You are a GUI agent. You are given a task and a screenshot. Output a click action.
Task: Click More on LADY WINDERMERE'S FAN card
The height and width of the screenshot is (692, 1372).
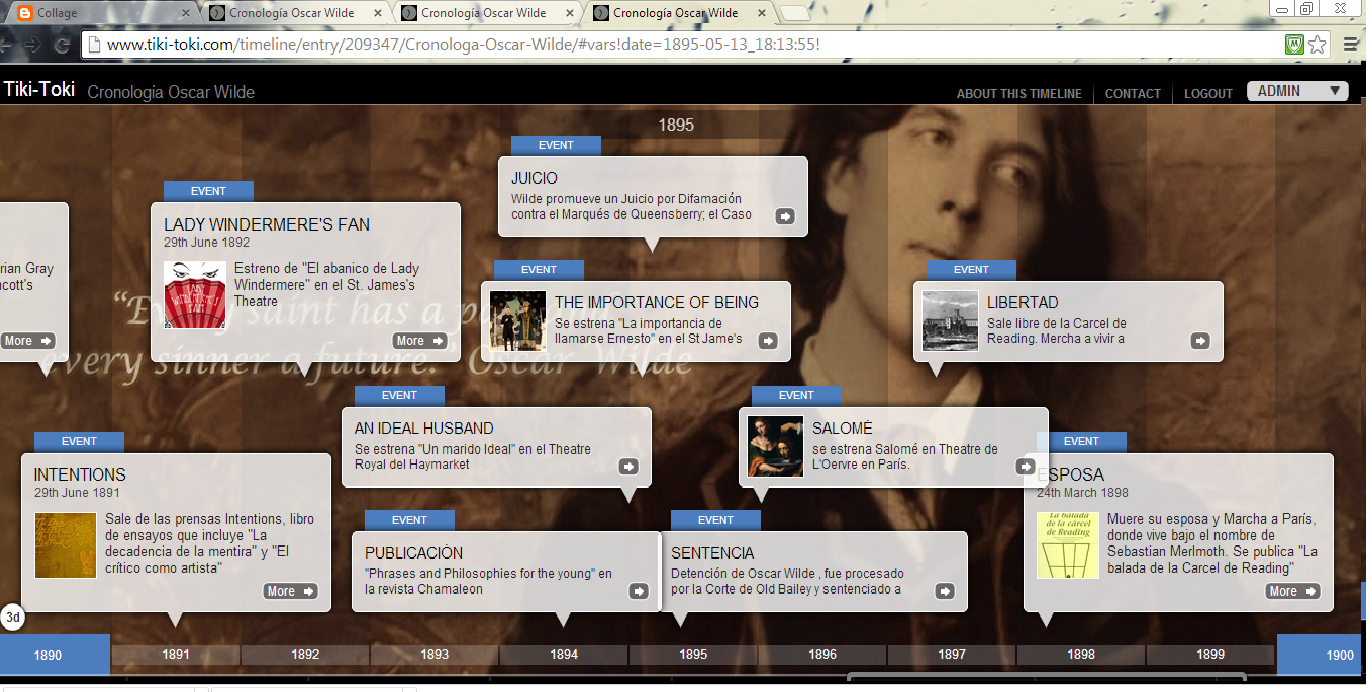420,341
